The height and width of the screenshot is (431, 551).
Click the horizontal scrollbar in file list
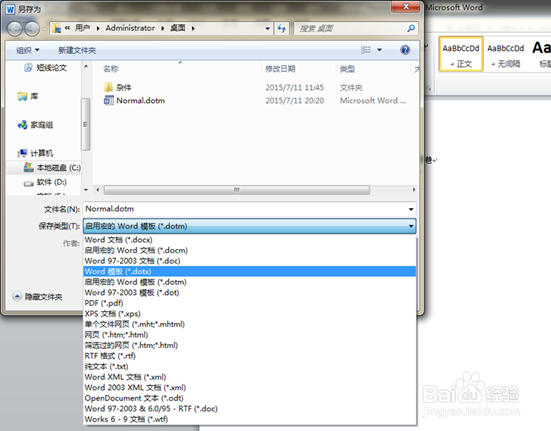tap(237, 190)
